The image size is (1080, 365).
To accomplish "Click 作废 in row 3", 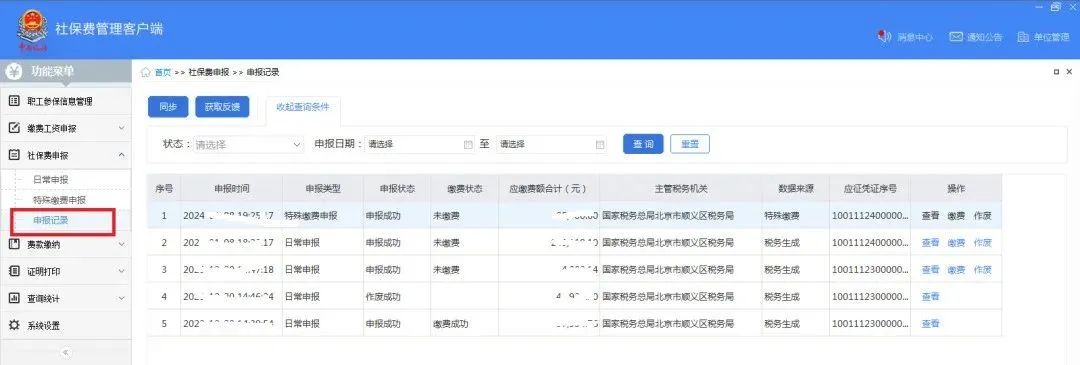I will [982, 270].
